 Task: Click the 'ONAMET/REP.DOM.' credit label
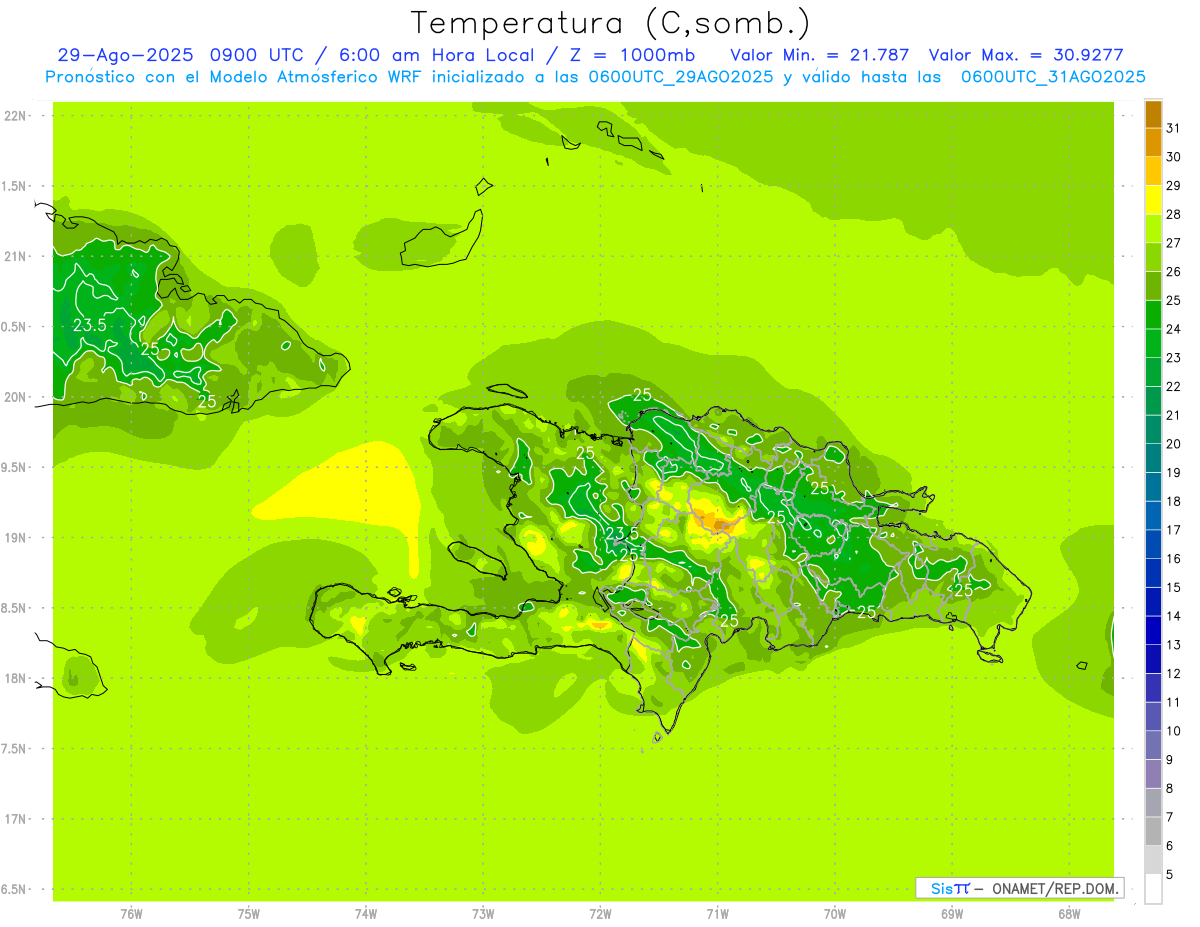(x=1057, y=888)
